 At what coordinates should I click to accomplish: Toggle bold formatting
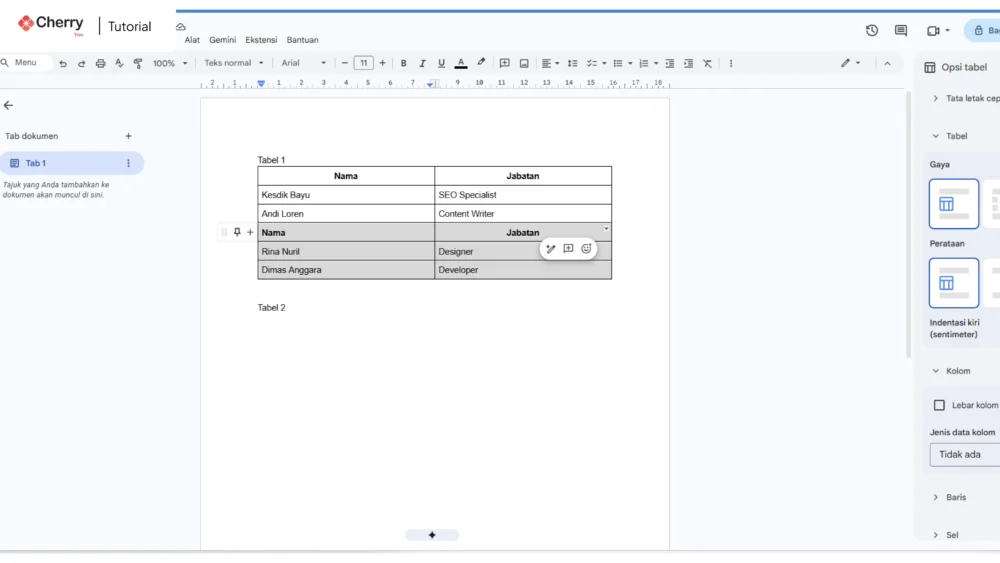coord(403,63)
